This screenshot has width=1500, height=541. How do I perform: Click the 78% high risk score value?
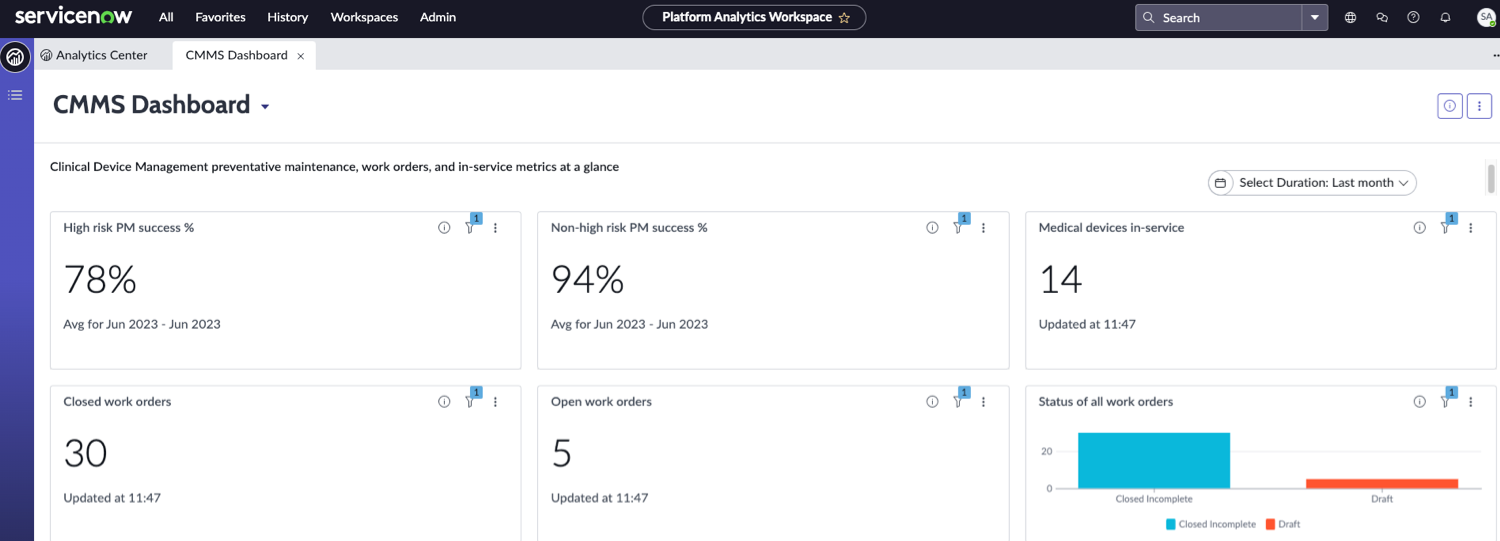pyautogui.click(x=100, y=279)
